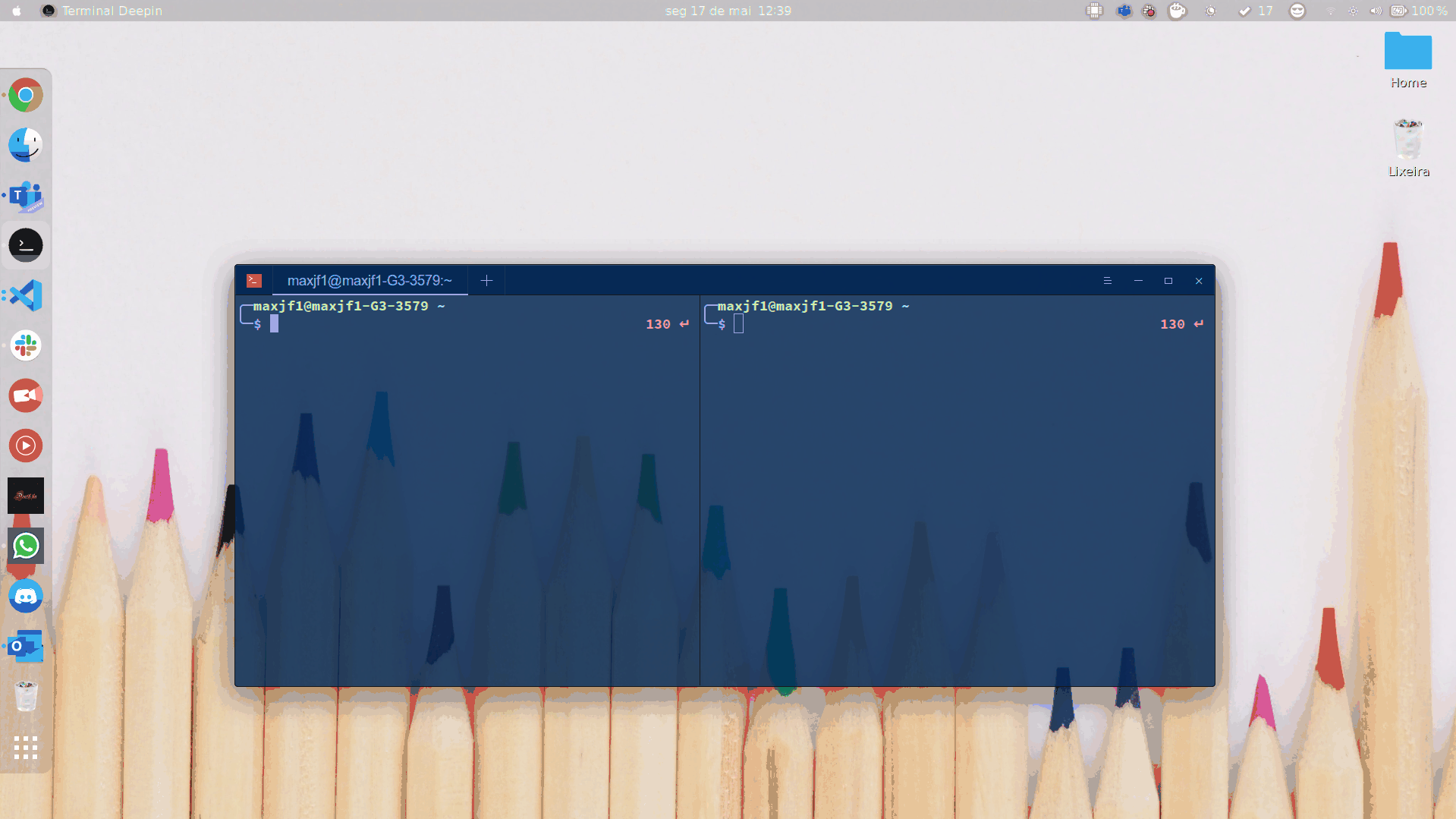Open Microsoft Teams from the dock
The height and width of the screenshot is (819, 1456).
point(25,196)
